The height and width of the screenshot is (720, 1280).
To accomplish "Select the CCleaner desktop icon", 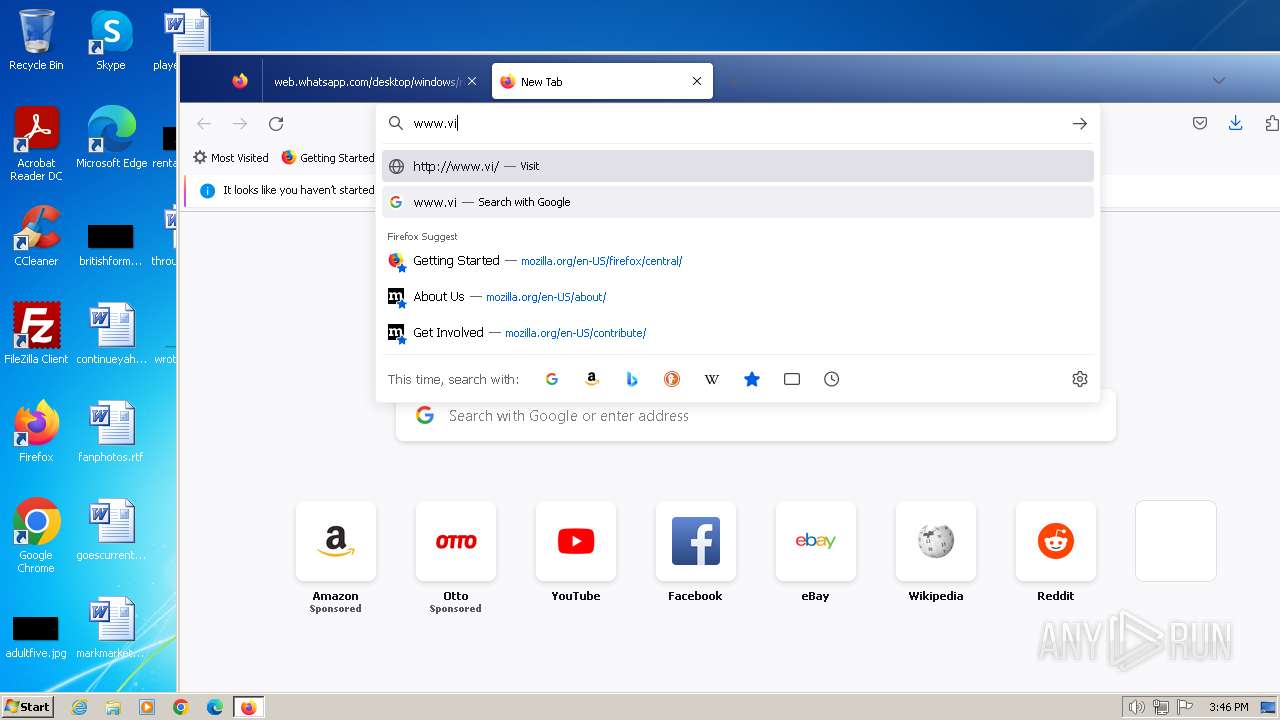I will click(36, 236).
